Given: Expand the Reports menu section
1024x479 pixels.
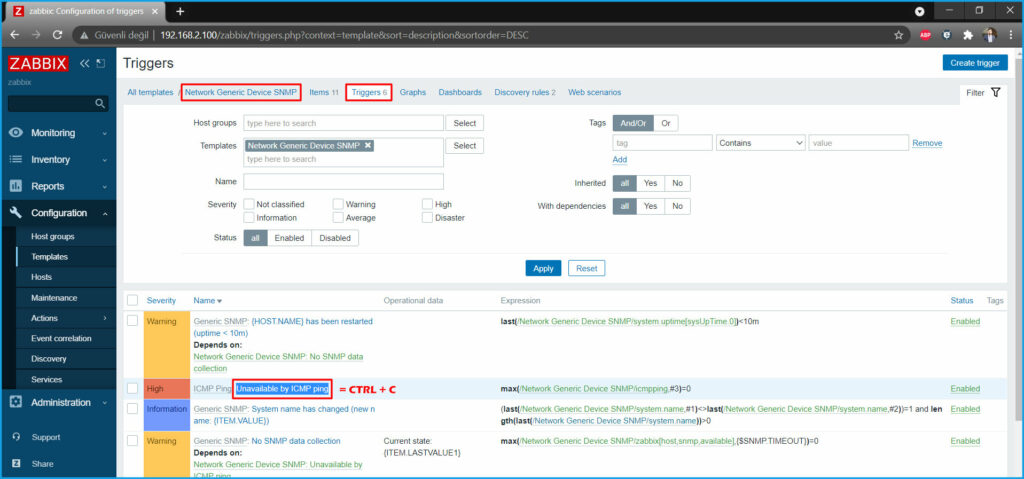Looking at the screenshot, I should point(104,187).
